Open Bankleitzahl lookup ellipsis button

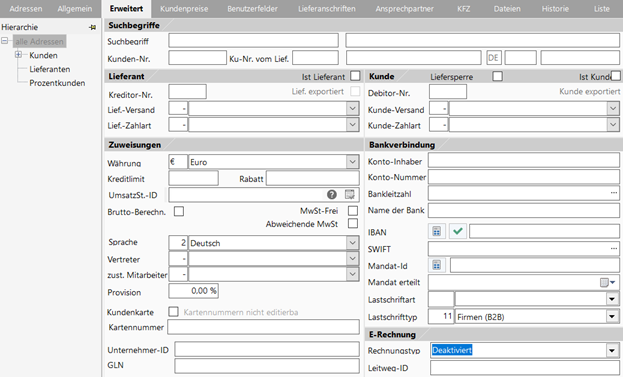click(614, 193)
